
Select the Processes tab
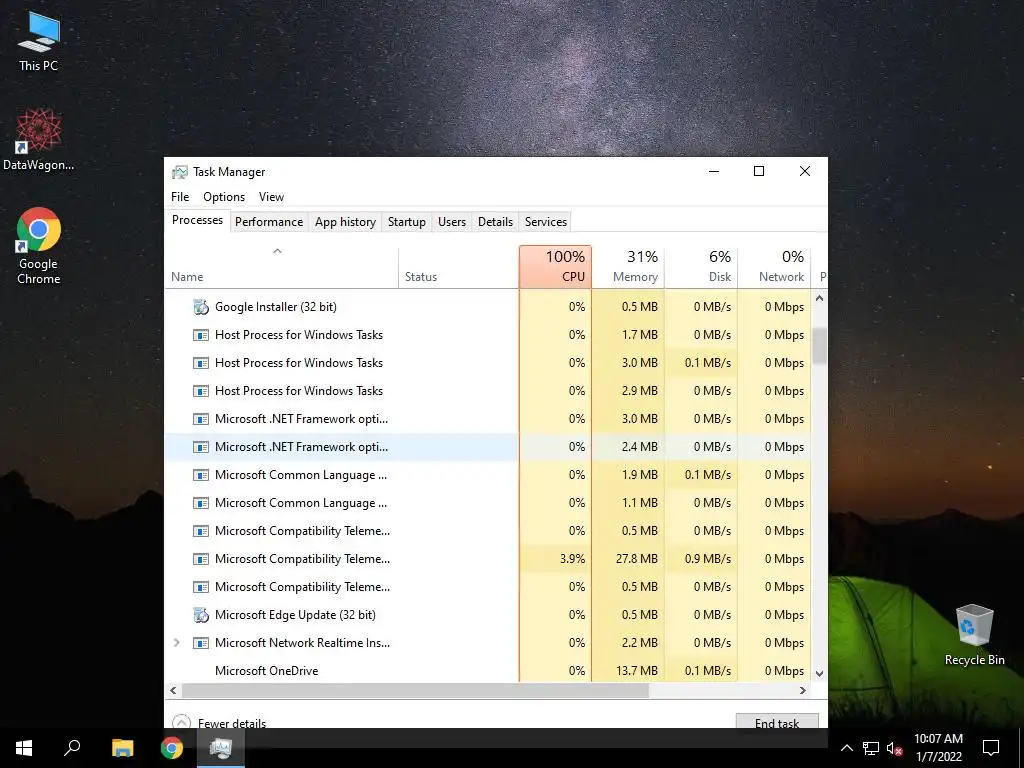[x=197, y=220]
